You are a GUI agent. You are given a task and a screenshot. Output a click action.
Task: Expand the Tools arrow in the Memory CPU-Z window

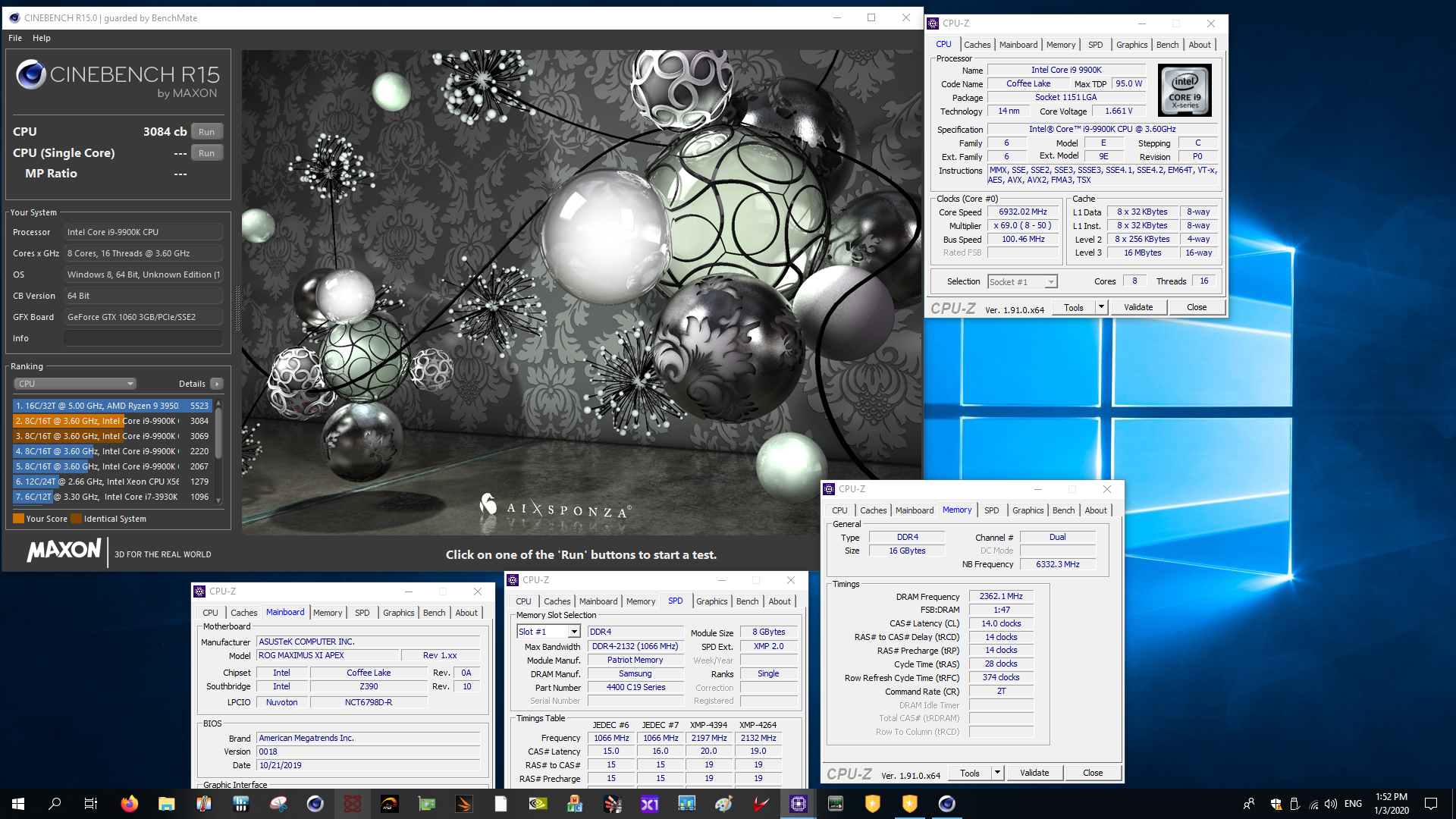pyautogui.click(x=997, y=773)
